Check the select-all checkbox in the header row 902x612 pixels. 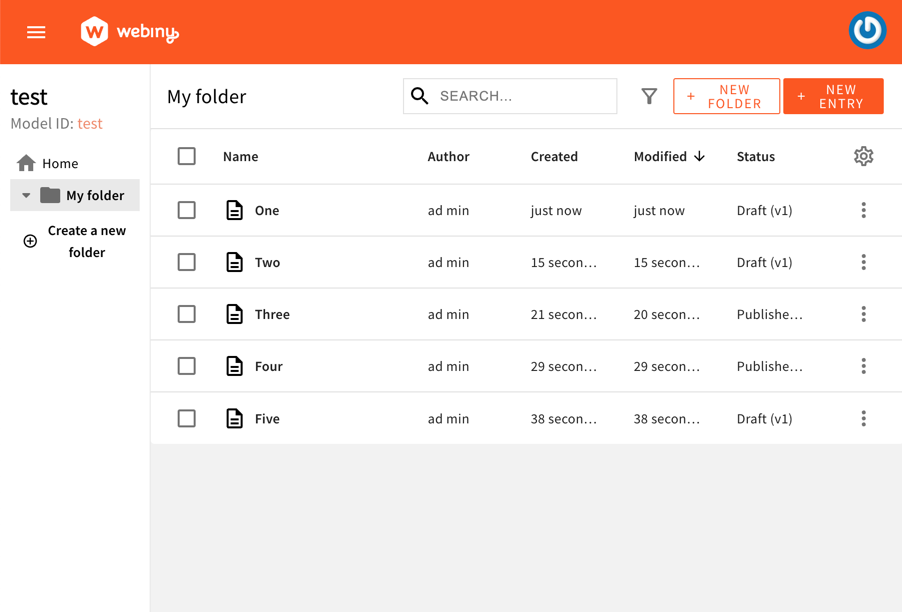[x=186, y=157]
